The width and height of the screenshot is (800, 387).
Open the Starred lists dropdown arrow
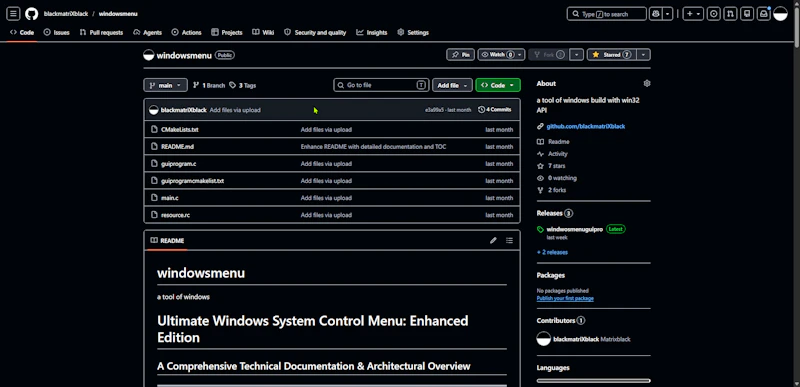[644, 55]
